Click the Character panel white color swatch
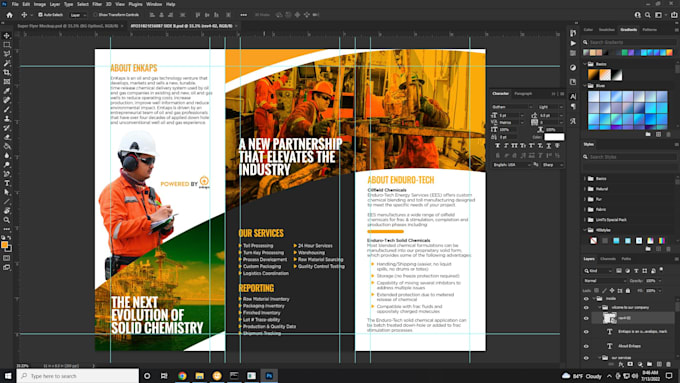The image size is (680, 383). click(x=554, y=137)
